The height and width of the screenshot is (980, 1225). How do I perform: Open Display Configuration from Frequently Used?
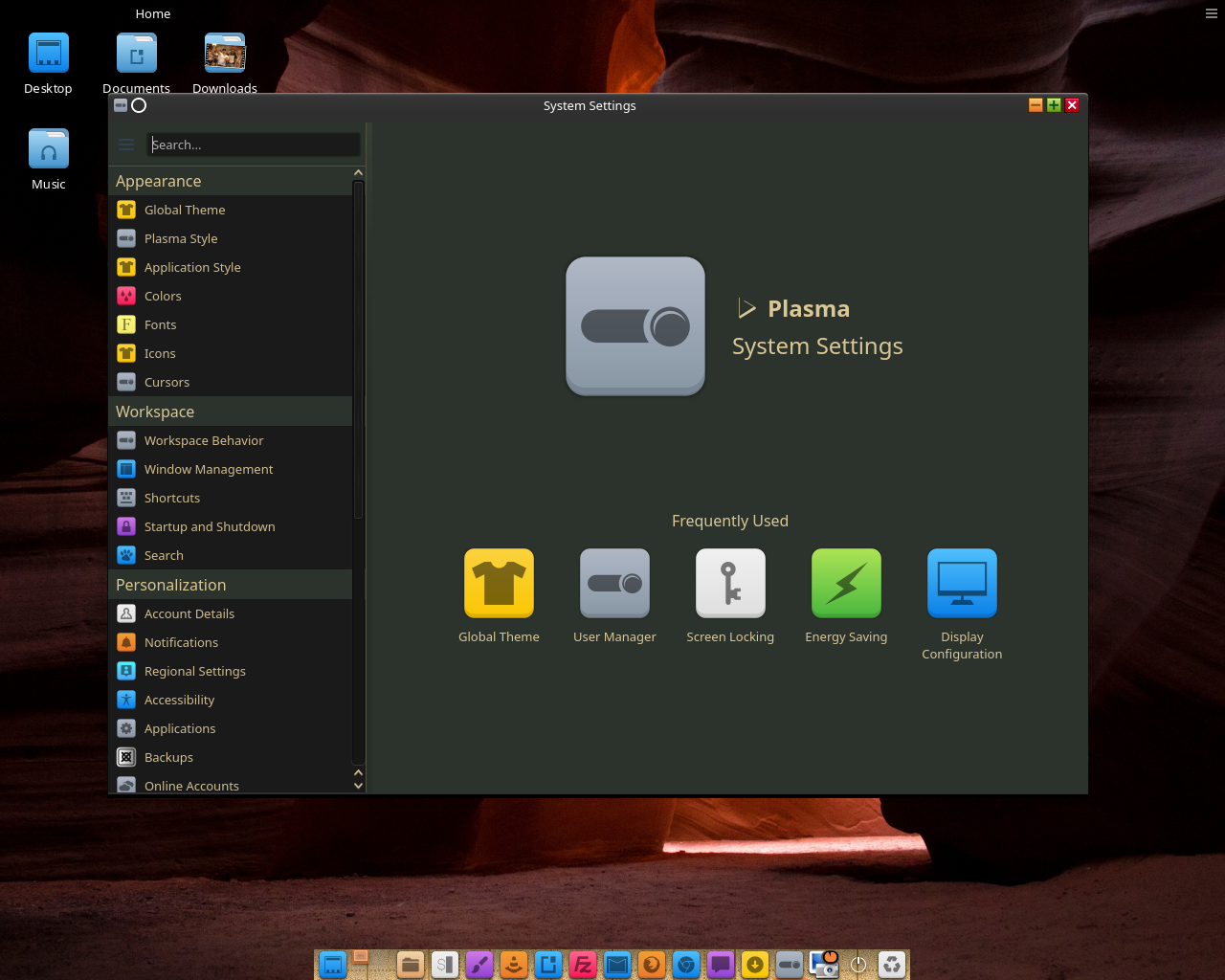coord(962,584)
